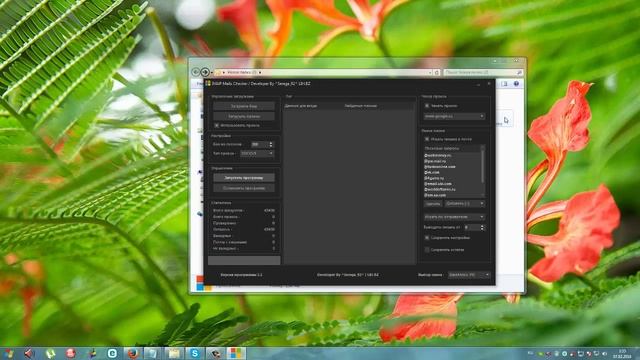
Task: Select @webmoney.ru in the mail list
Action: pos(438,156)
